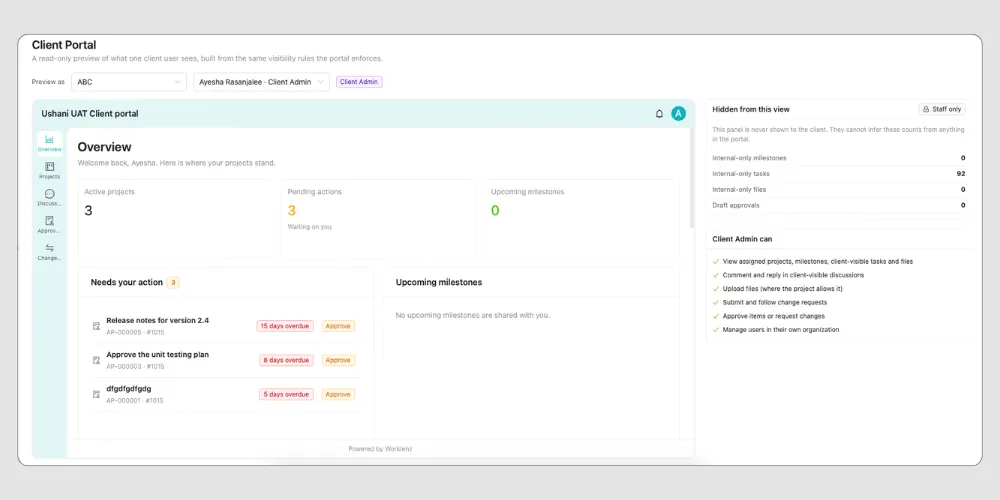The height and width of the screenshot is (500, 1000).
Task: Click the Approve items or request changes line
Action: (x=774, y=316)
